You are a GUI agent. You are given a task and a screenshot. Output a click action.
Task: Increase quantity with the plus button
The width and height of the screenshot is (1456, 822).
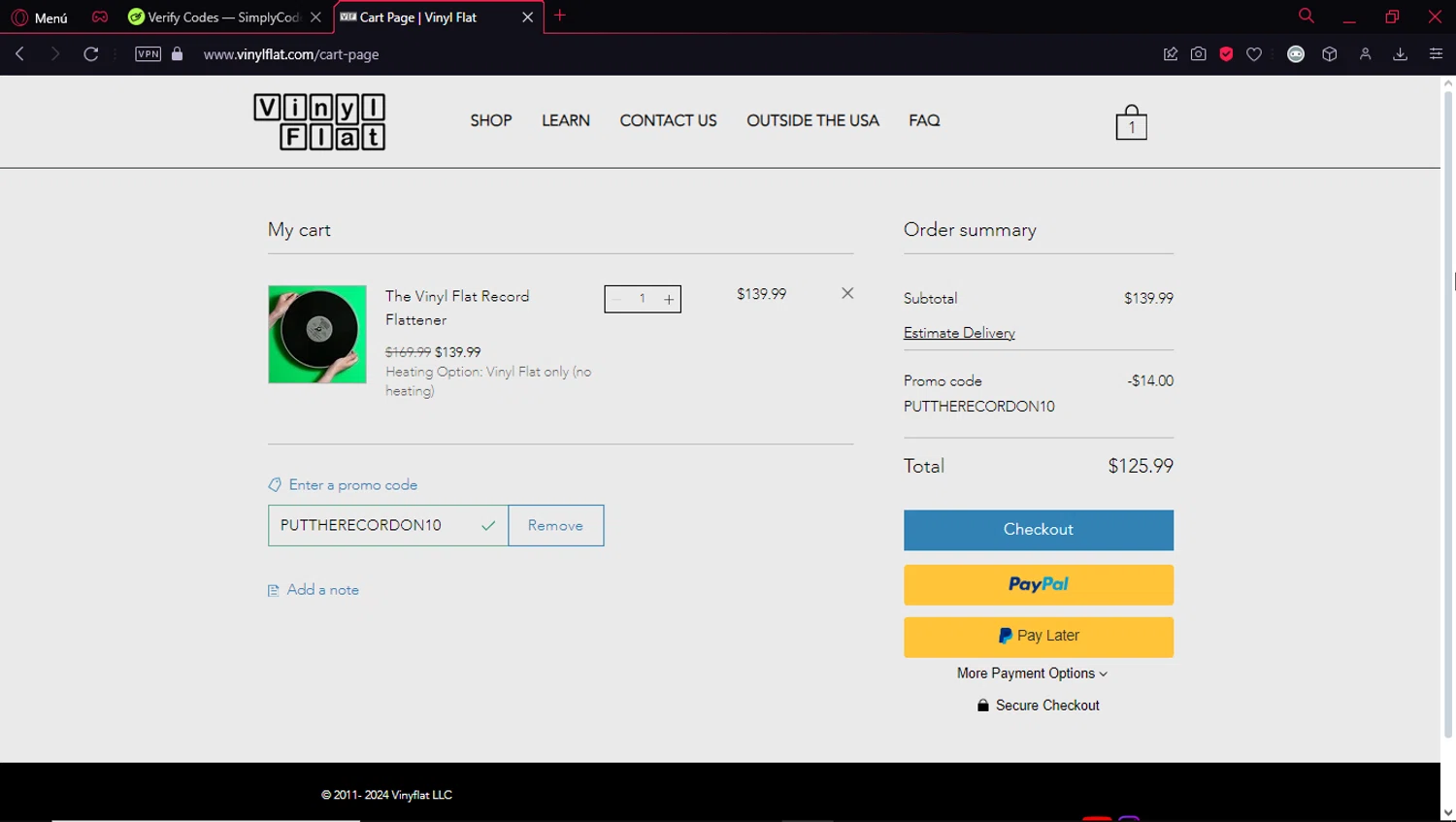[669, 299]
